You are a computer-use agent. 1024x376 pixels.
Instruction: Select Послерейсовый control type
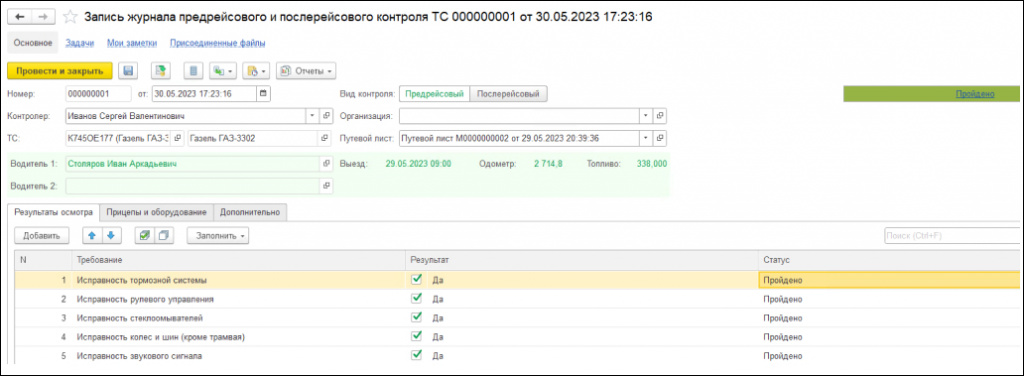[508, 93]
